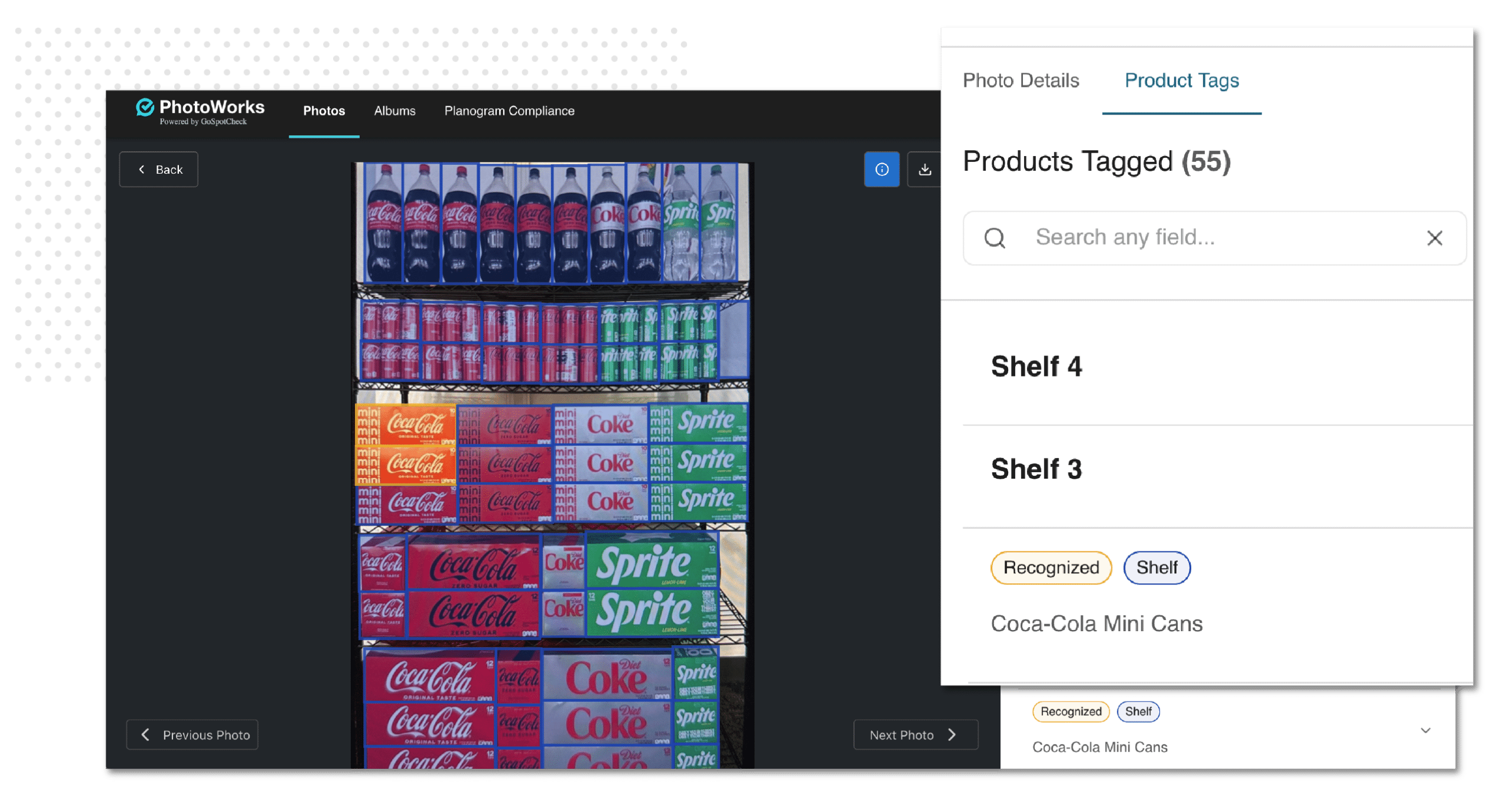Switch to the Photos tab
This screenshot has width=1512, height=799.
click(x=324, y=111)
